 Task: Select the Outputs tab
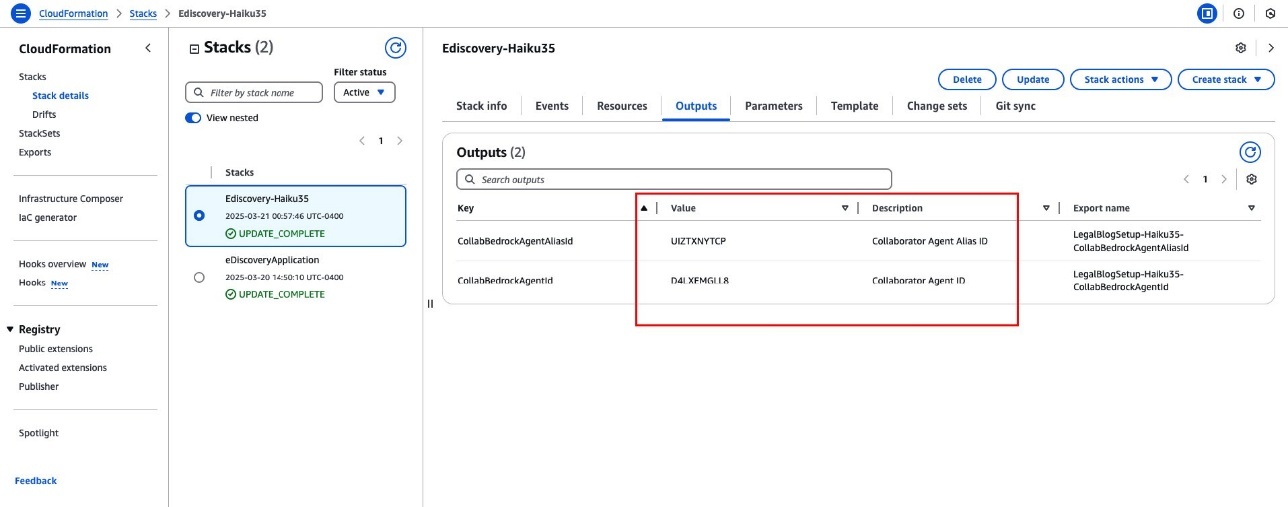[x=696, y=106]
